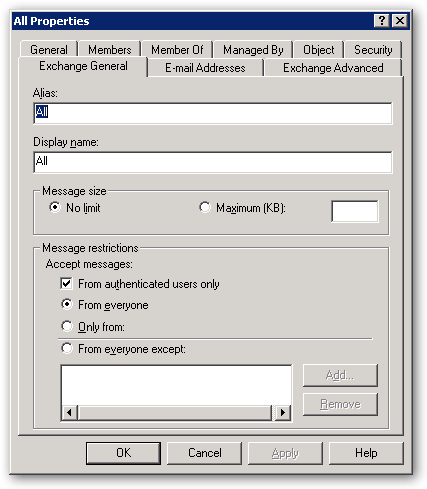This screenshot has height=489, width=427.
Task: Click the OK button
Action: point(123,453)
